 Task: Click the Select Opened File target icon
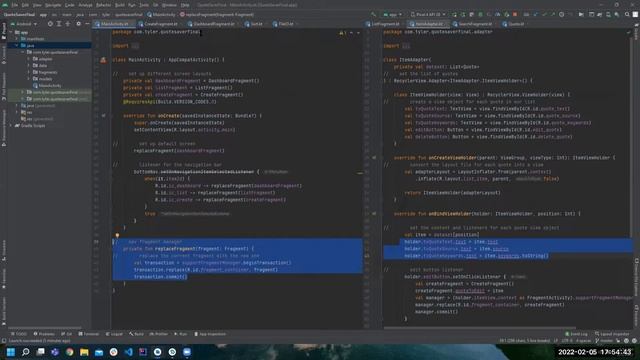(x=50, y=24)
